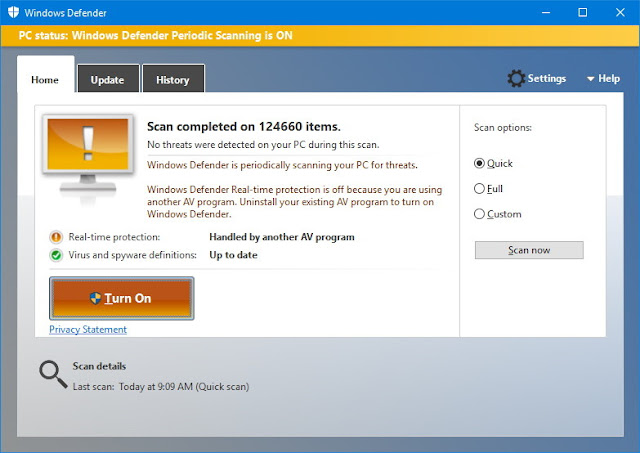Click the green definitions checkmark icon

56,255
